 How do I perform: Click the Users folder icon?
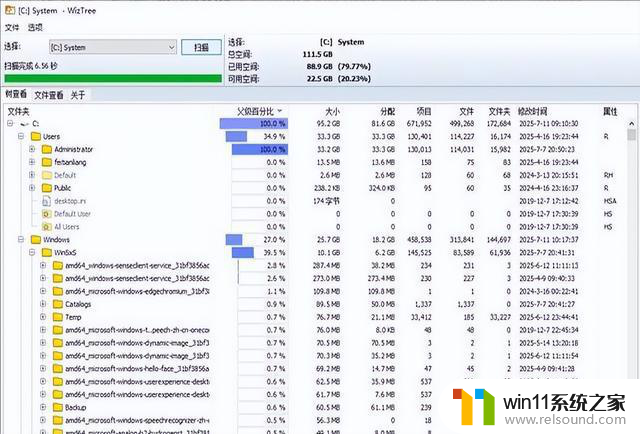36,136
